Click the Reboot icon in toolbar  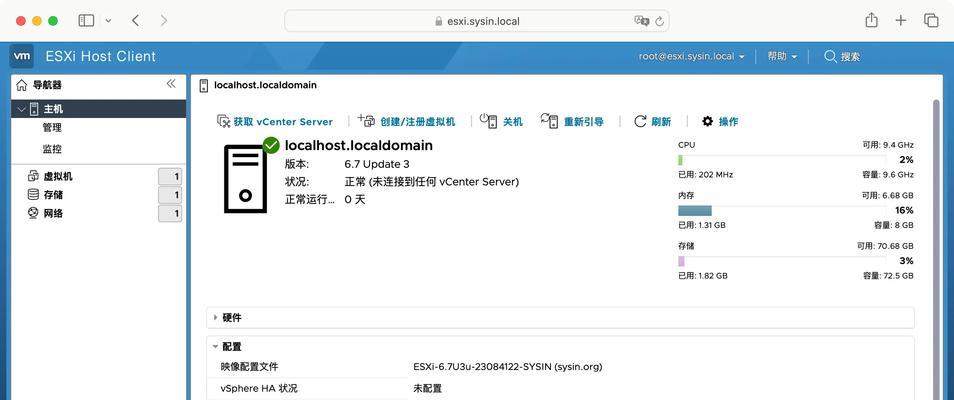click(549, 121)
